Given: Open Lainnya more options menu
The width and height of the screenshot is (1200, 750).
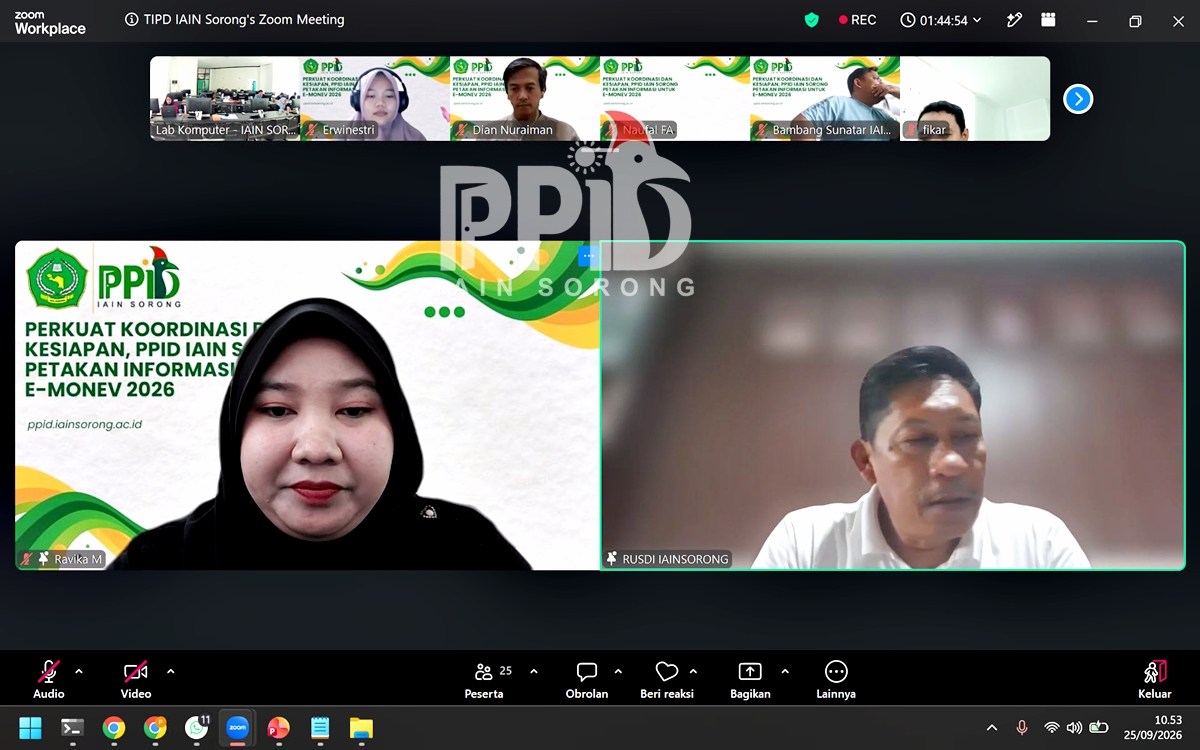Looking at the screenshot, I should [x=836, y=679].
